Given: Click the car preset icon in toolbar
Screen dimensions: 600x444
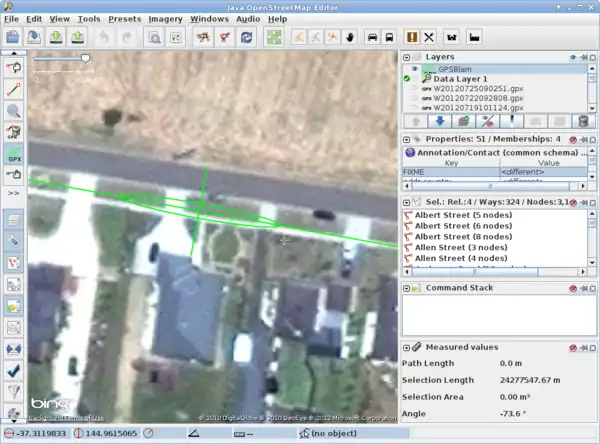Looking at the screenshot, I should [x=375, y=37].
